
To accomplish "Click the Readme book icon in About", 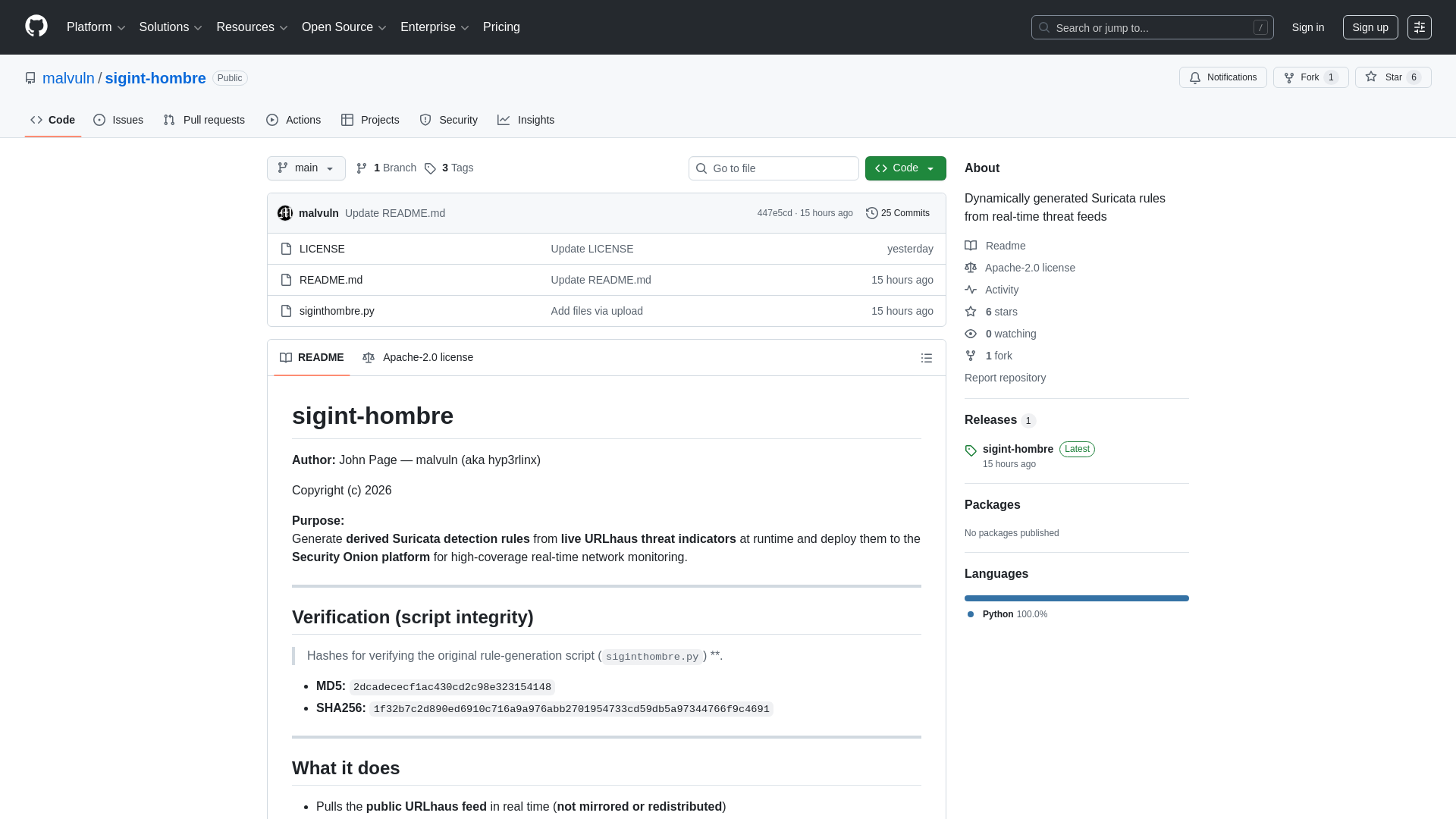I will (x=971, y=245).
